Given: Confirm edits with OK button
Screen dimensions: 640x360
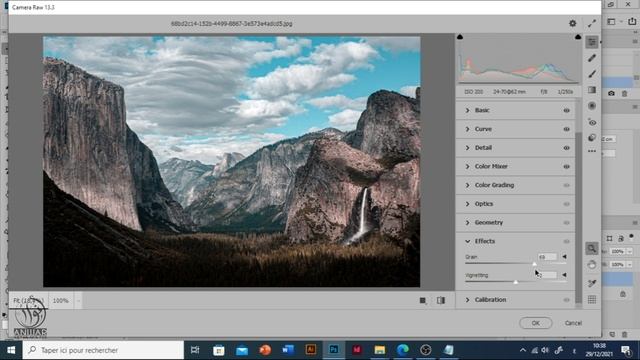Looking at the screenshot, I should pos(536,323).
